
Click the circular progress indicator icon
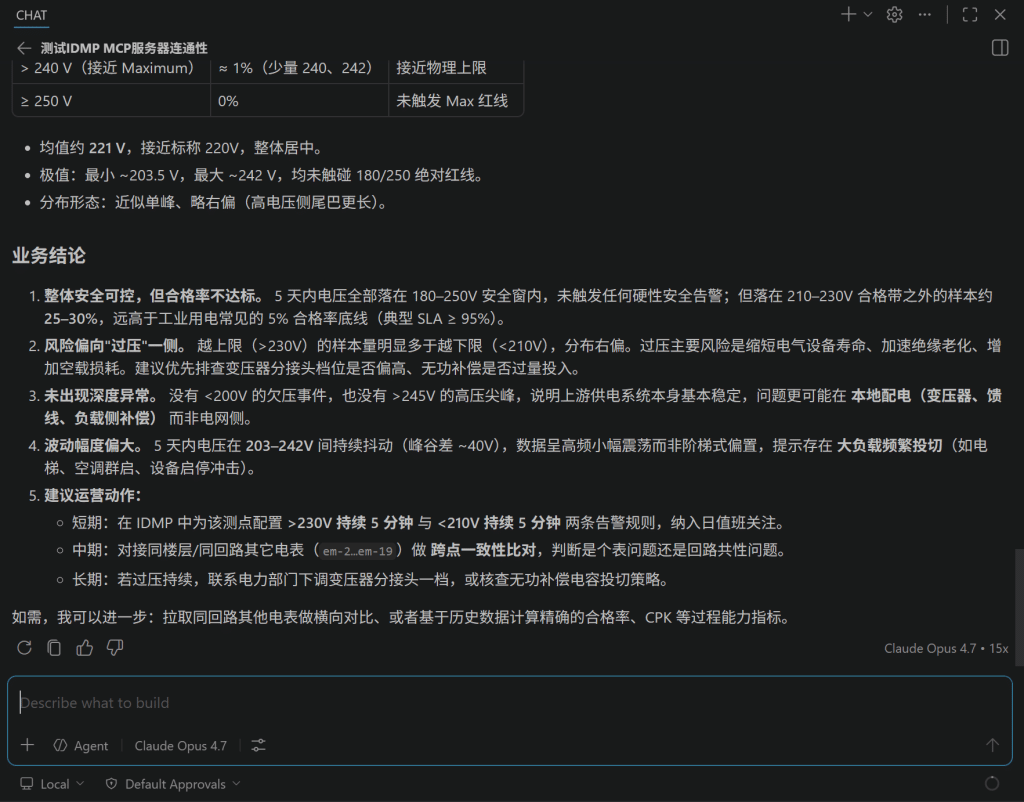[991, 784]
